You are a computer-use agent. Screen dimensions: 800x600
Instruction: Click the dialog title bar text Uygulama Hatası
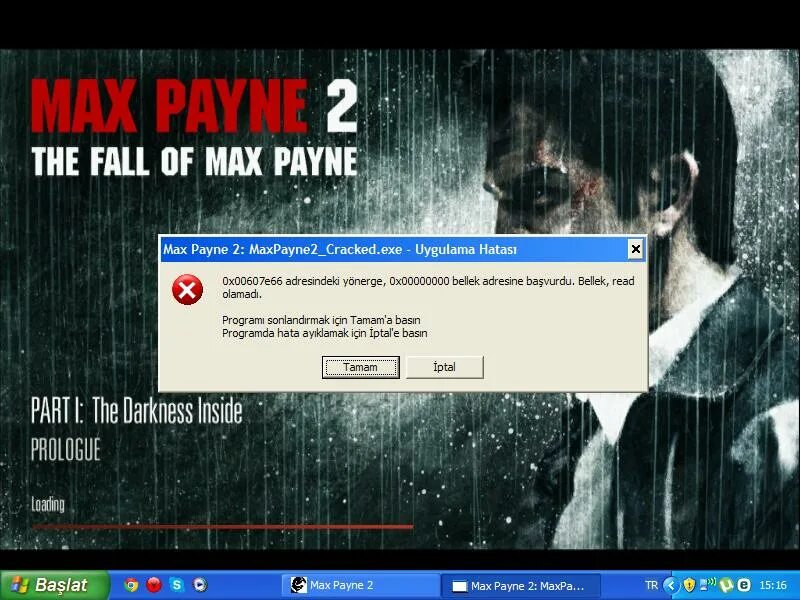466,249
